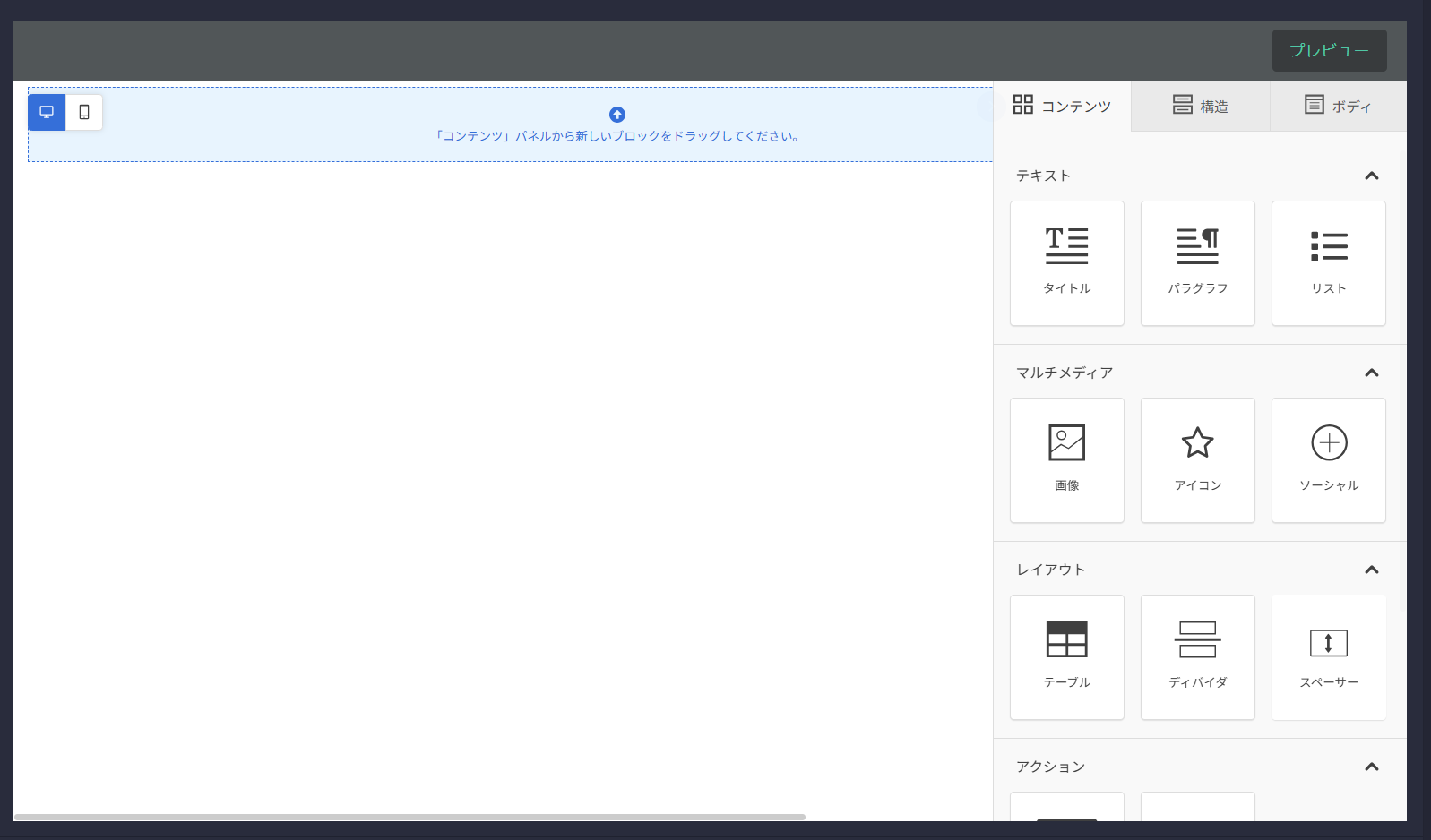Click the horizontal scrollbar at bottom
This screenshot has width=1431, height=840.
coord(409,817)
